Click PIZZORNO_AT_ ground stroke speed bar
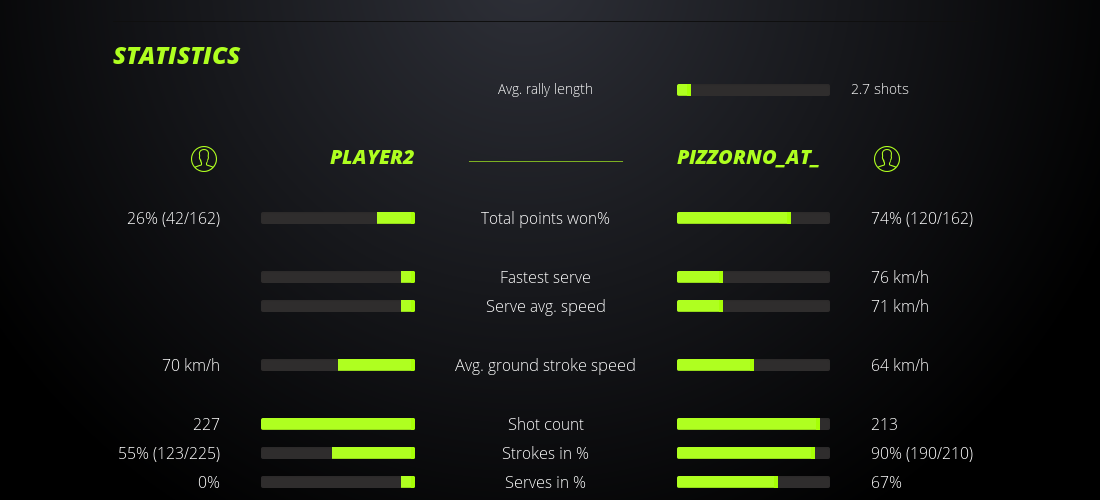Image resolution: width=1100 pixels, height=500 pixels. (x=753, y=365)
